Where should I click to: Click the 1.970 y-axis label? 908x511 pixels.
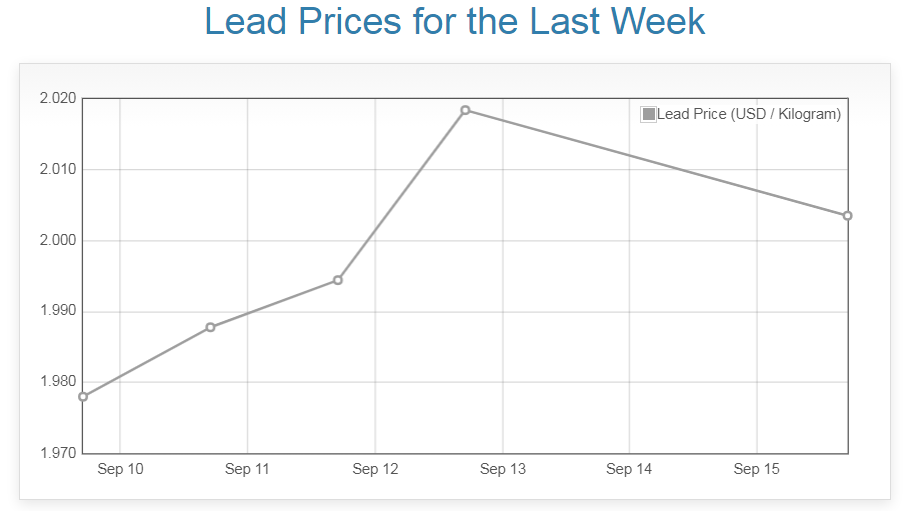[x=58, y=453]
